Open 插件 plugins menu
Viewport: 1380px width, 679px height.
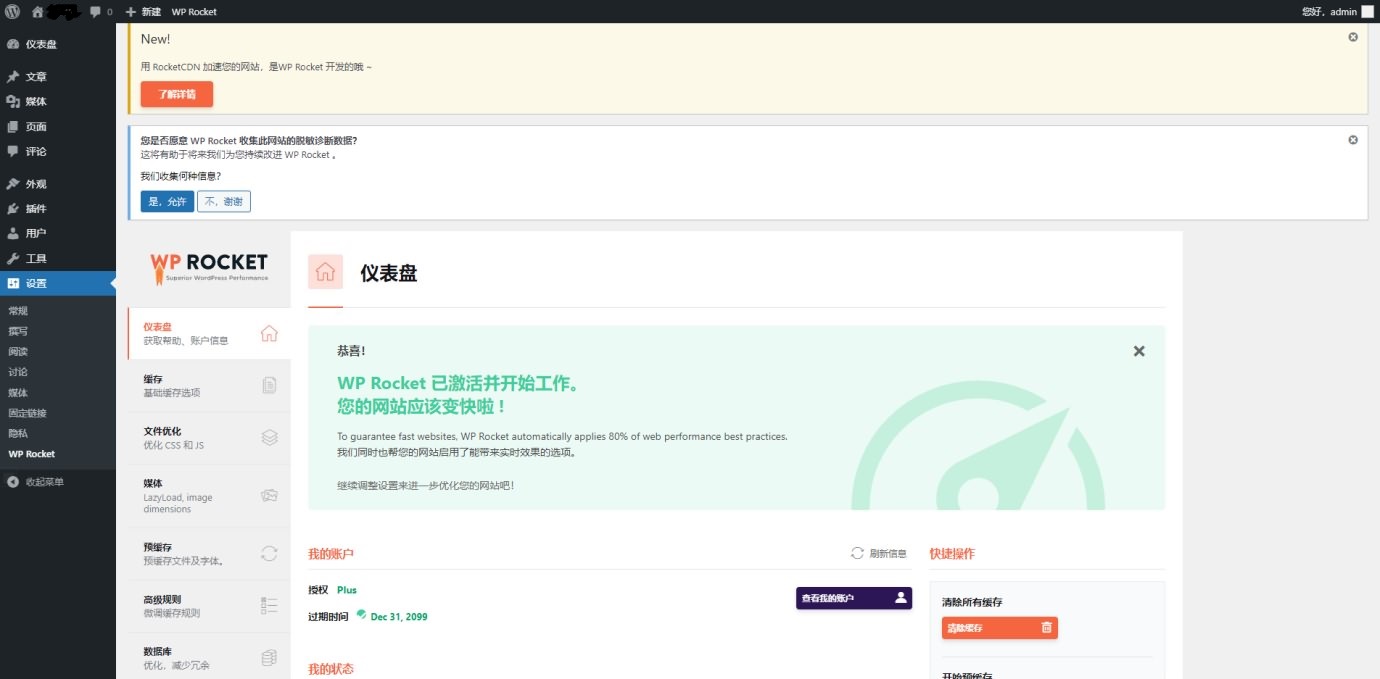coord(58,208)
